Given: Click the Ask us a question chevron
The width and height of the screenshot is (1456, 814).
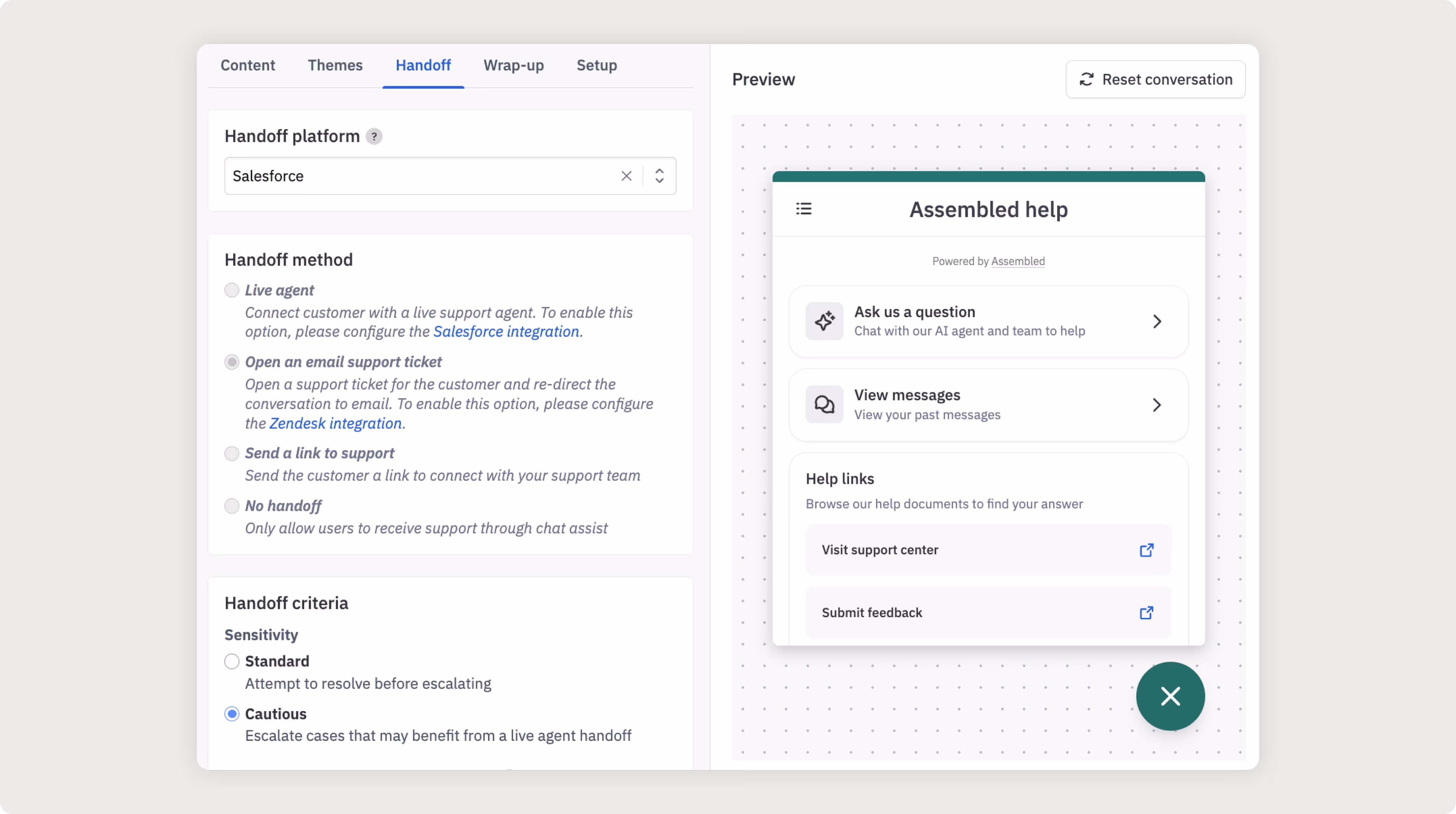Looking at the screenshot, I should tap(1157, 322).
